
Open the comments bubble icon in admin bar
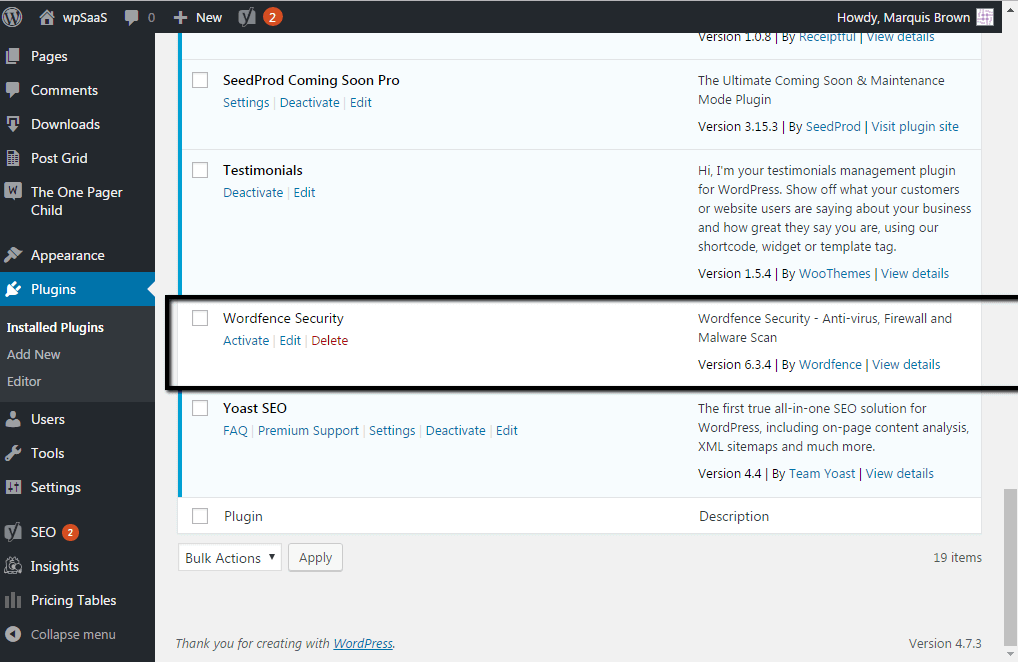[131, 18]
